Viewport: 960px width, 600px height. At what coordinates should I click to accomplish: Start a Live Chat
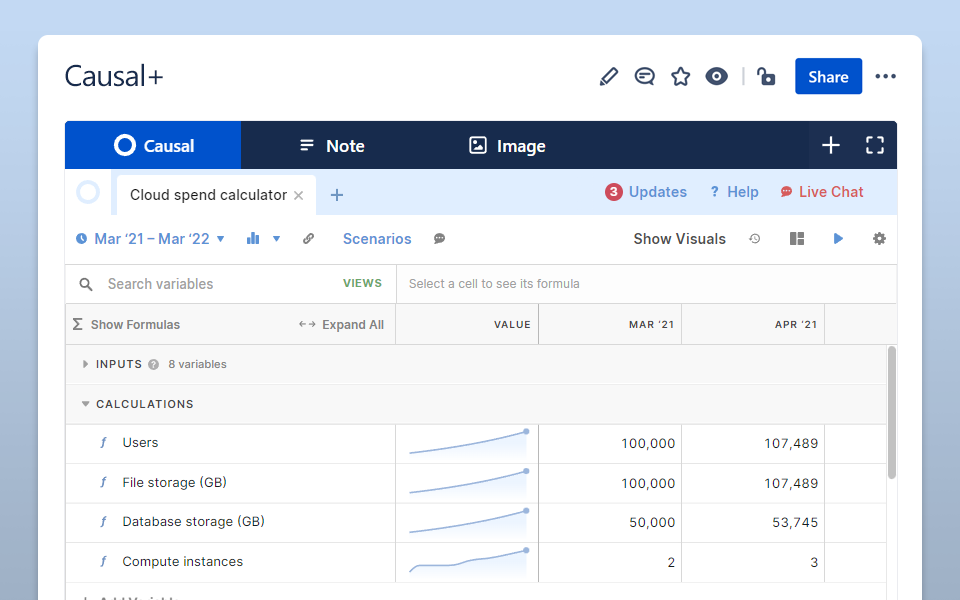click(822, 192)
